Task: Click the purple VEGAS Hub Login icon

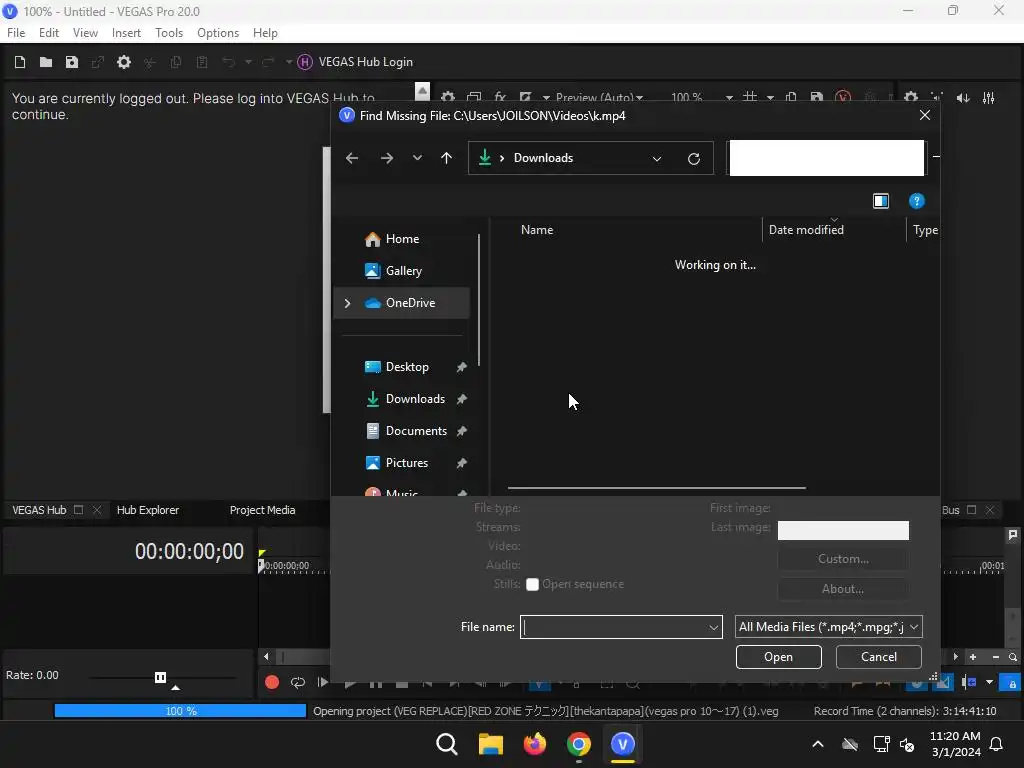Action: point(304,62)
